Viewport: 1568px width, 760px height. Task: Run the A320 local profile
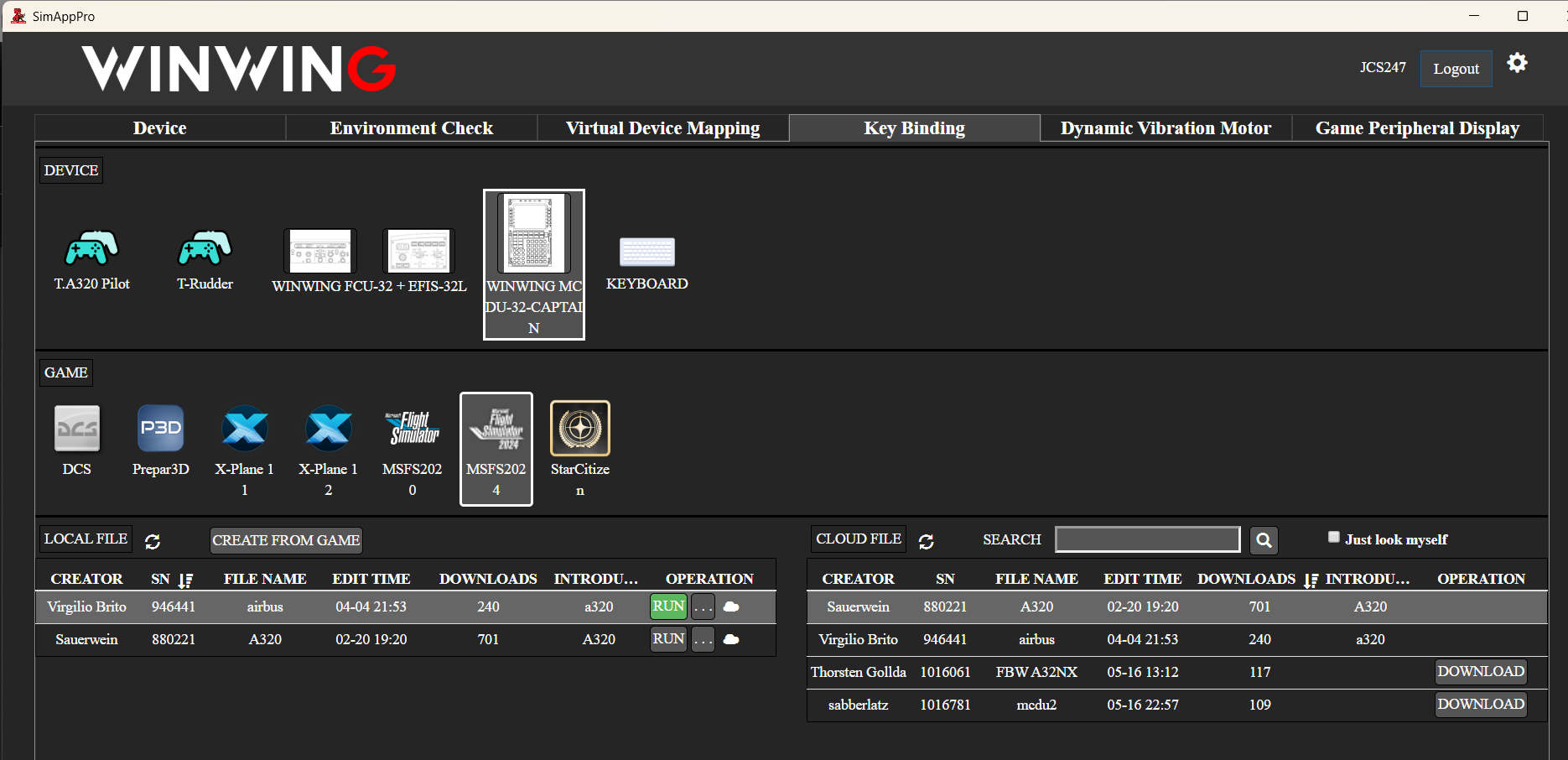point(669,638)
